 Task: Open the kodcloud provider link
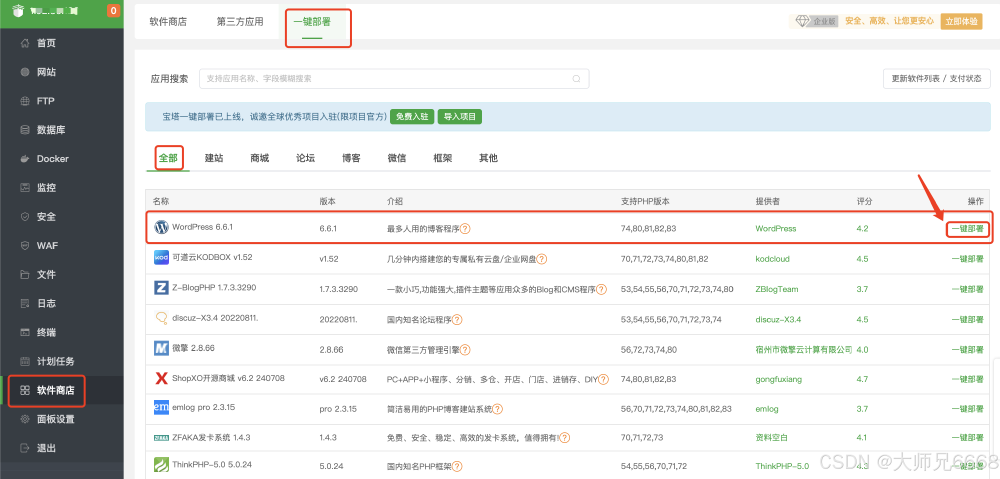(772, 259)
